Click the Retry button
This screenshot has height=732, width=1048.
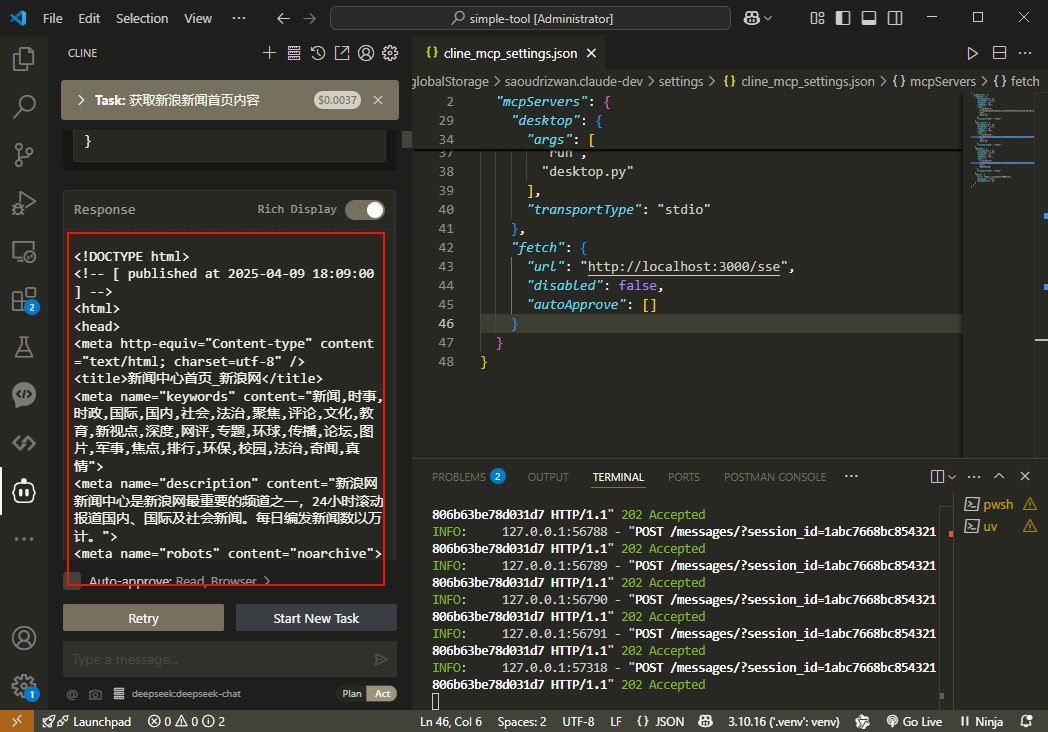(143, 618)
